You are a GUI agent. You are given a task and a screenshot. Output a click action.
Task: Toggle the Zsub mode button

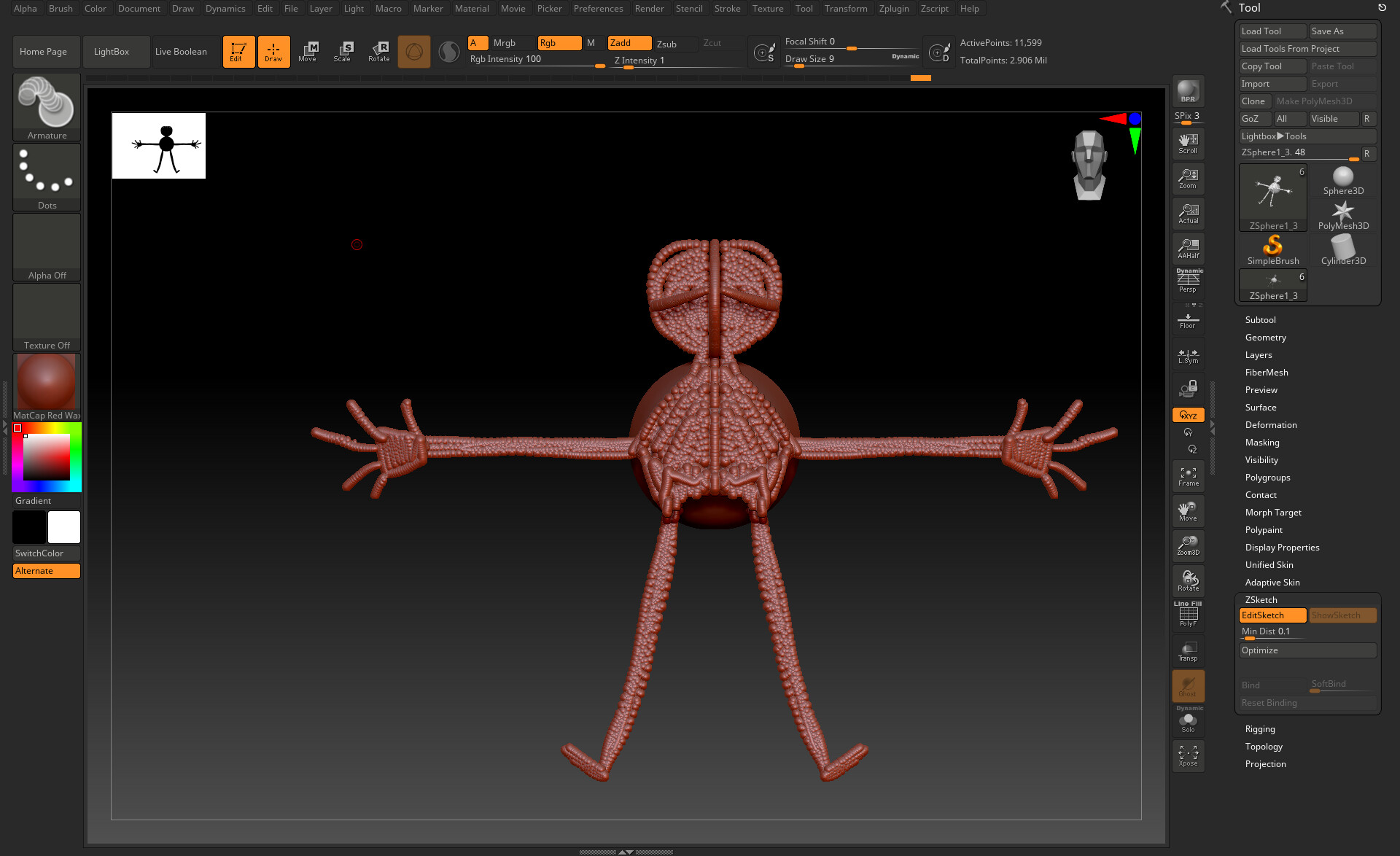tap(666, 44)
